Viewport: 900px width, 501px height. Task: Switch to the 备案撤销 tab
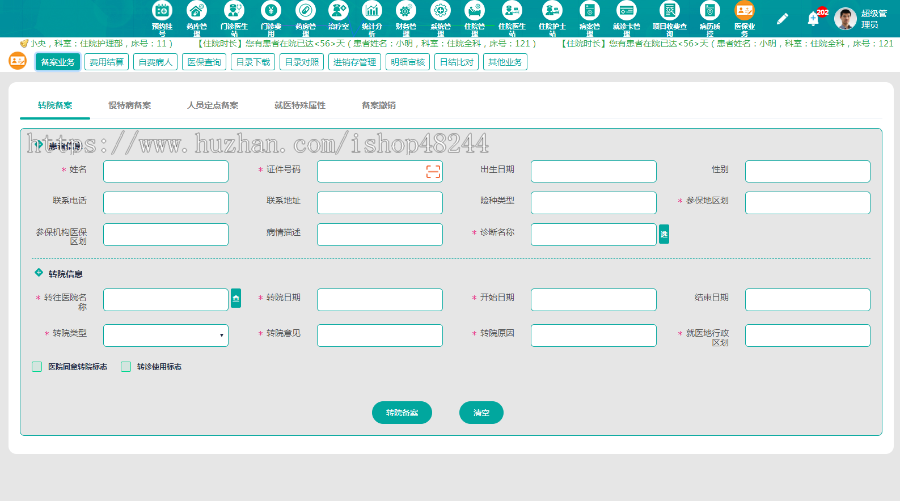(379, 105)
